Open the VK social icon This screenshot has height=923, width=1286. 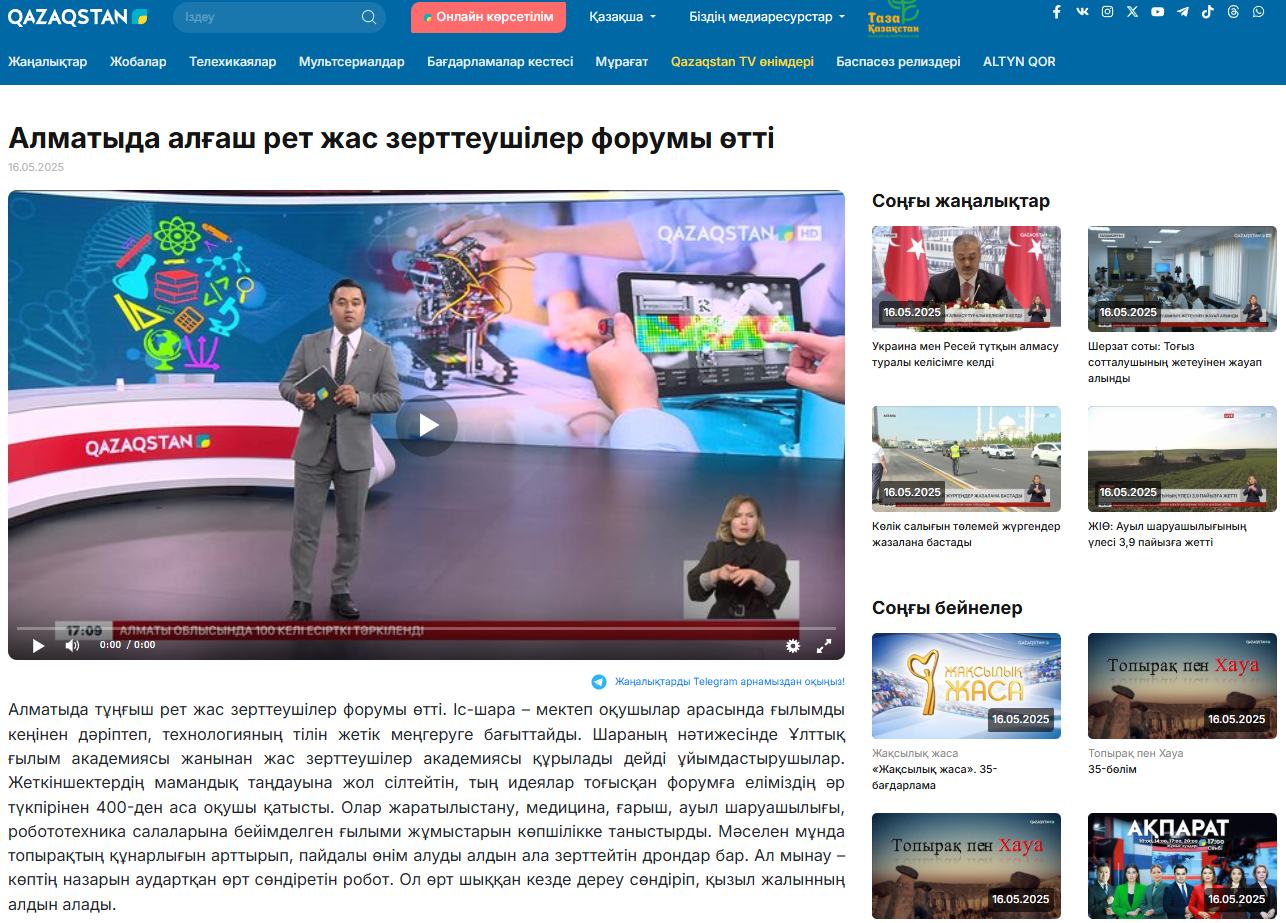pos(1082,12)
